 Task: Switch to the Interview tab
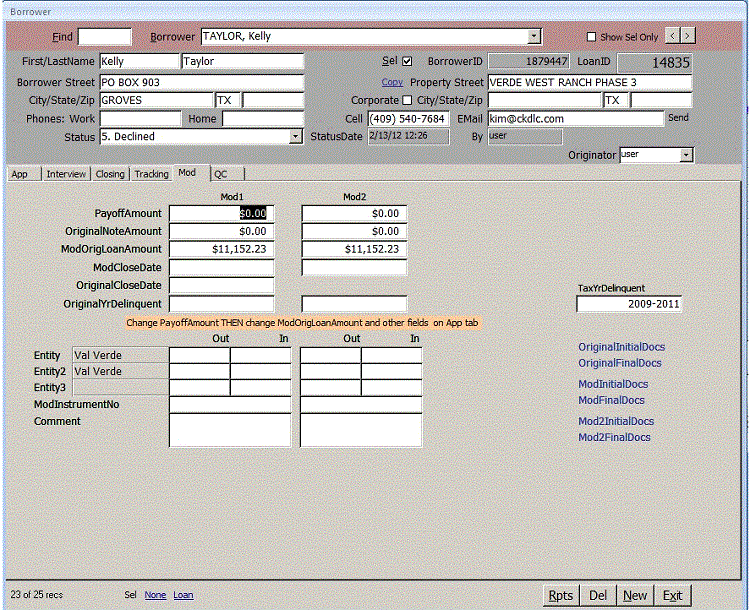66,174
